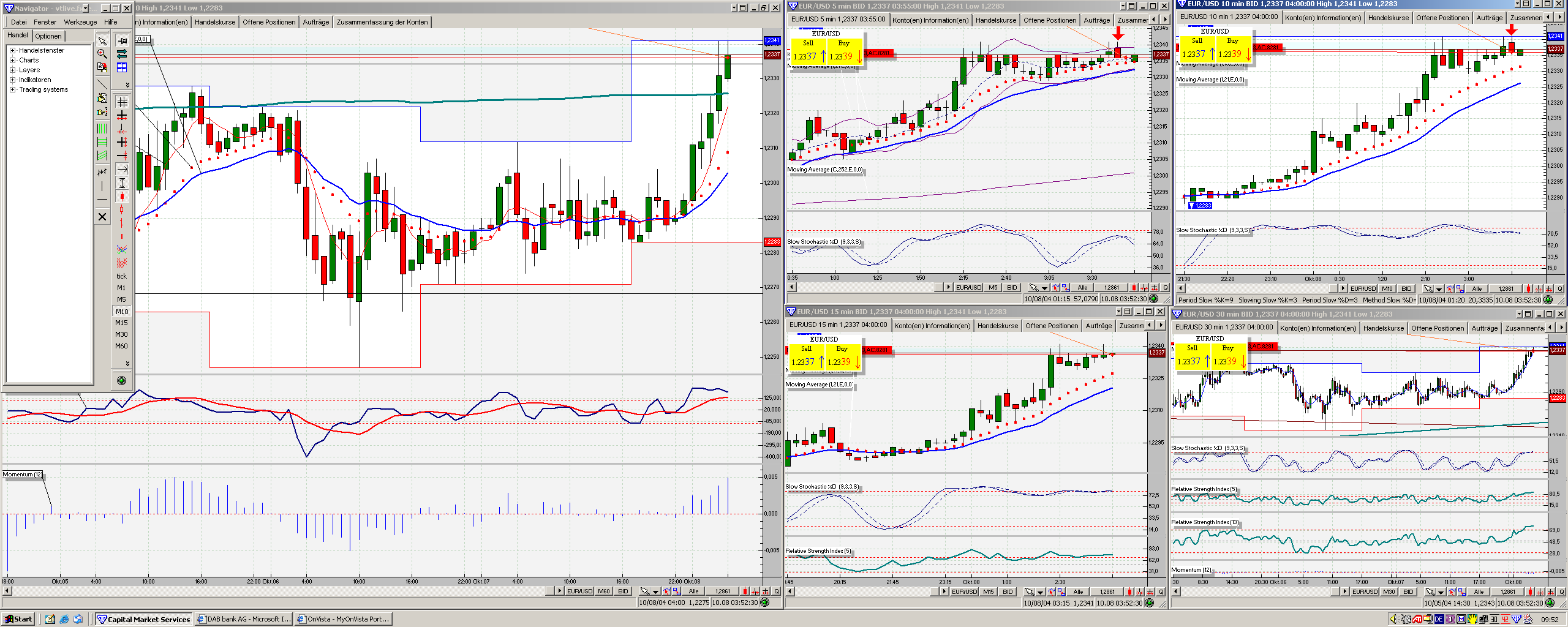Select the arrow pointer tool in Navigator toolbar
This screenshot has width=1568, height=627.
[x=102, y=40]
